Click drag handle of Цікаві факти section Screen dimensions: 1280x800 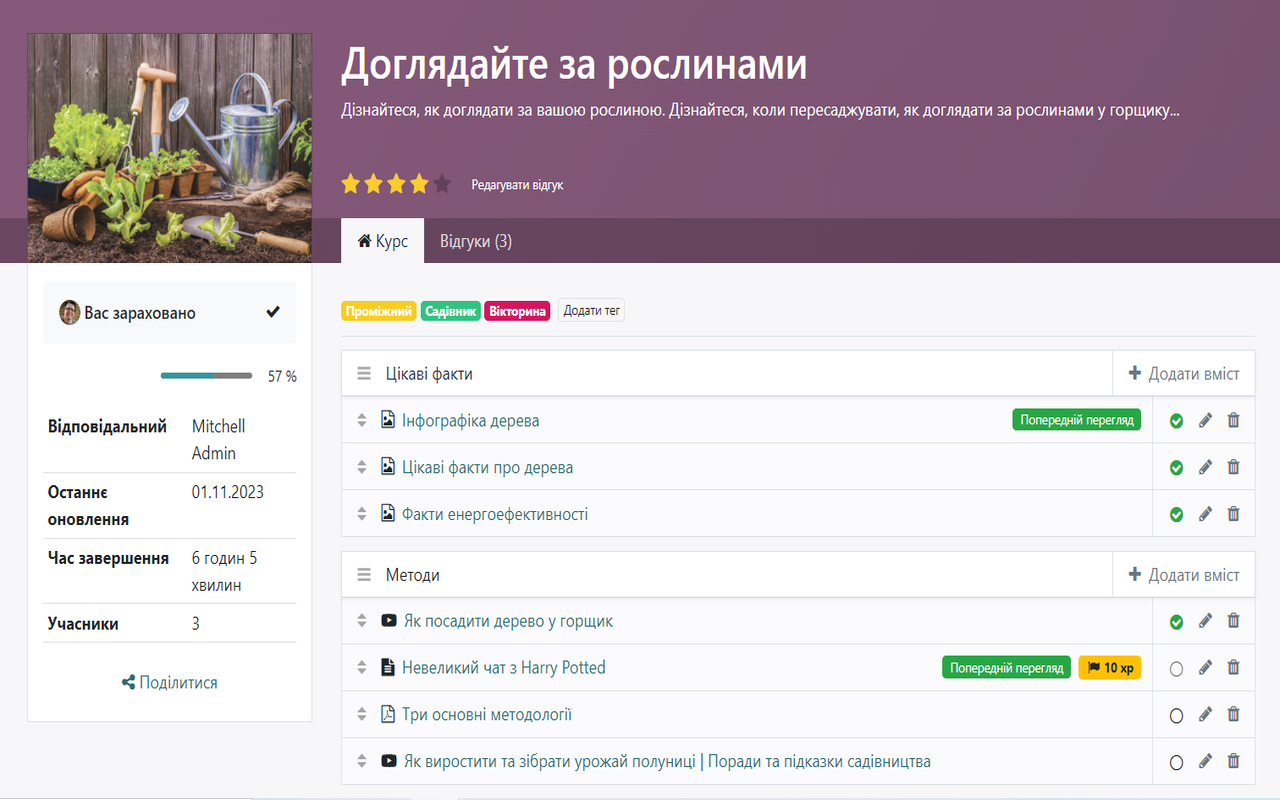pyautogui.click(x=364, y=374)
